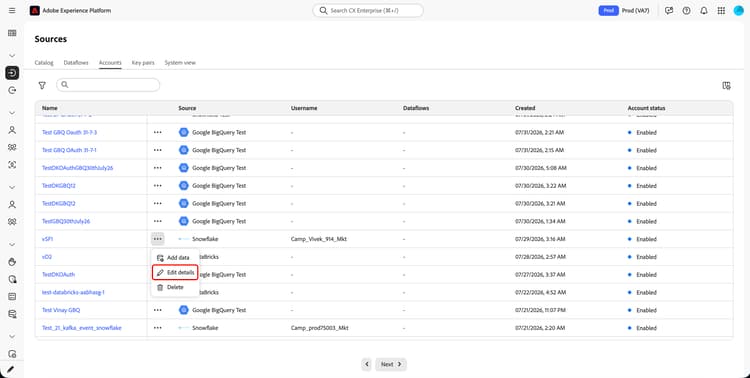750x378 pixels.
Task: Click the Account status column header
Action: [646, 108]
